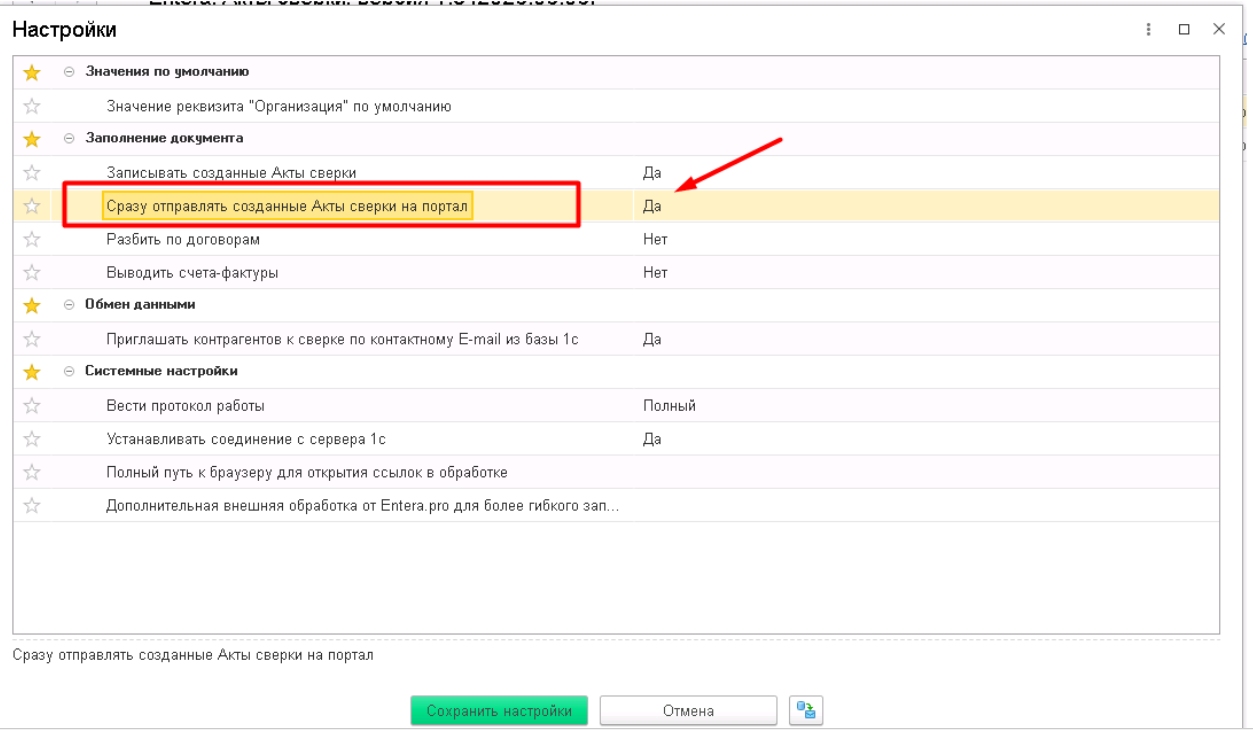
Task: Open the three-dot window menu
Action: point(1149,30)
